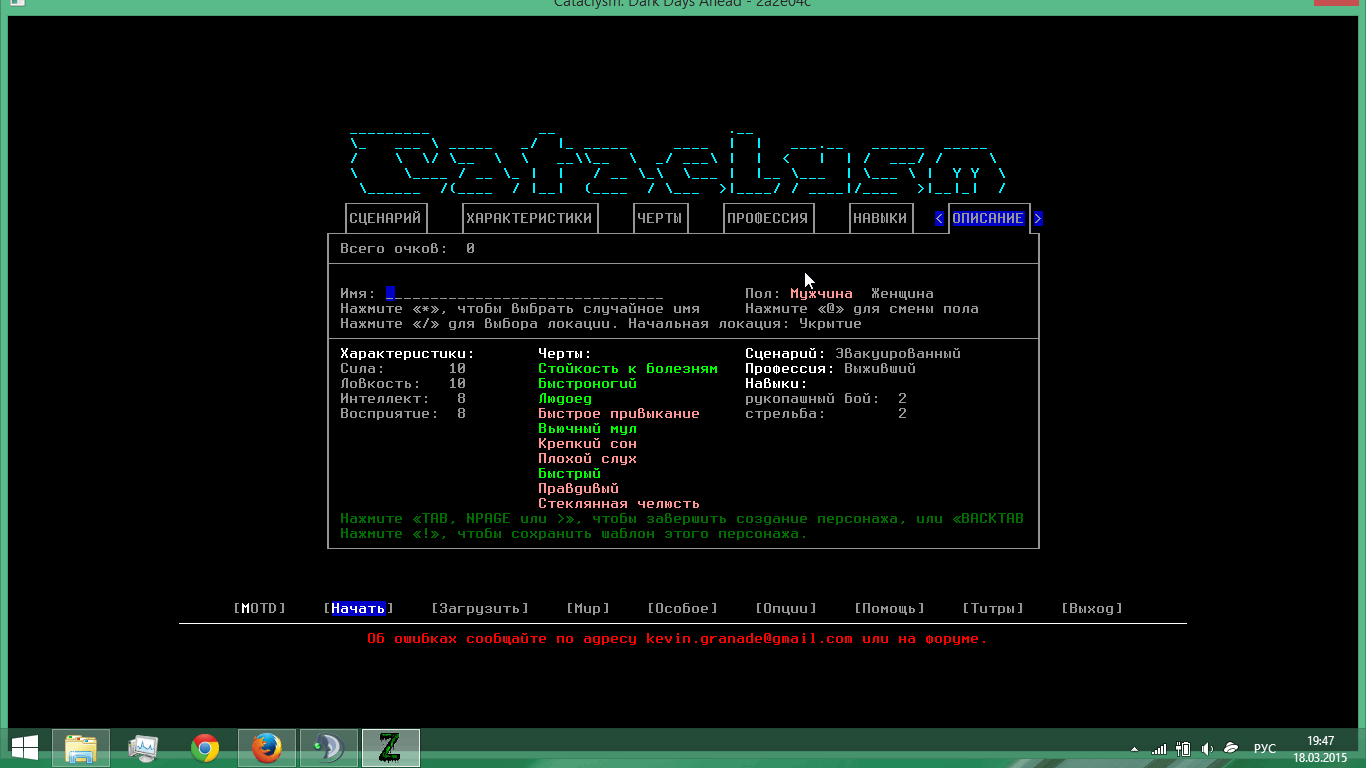Click the Быстрое привыкание trait

click(x=619, y=414)
